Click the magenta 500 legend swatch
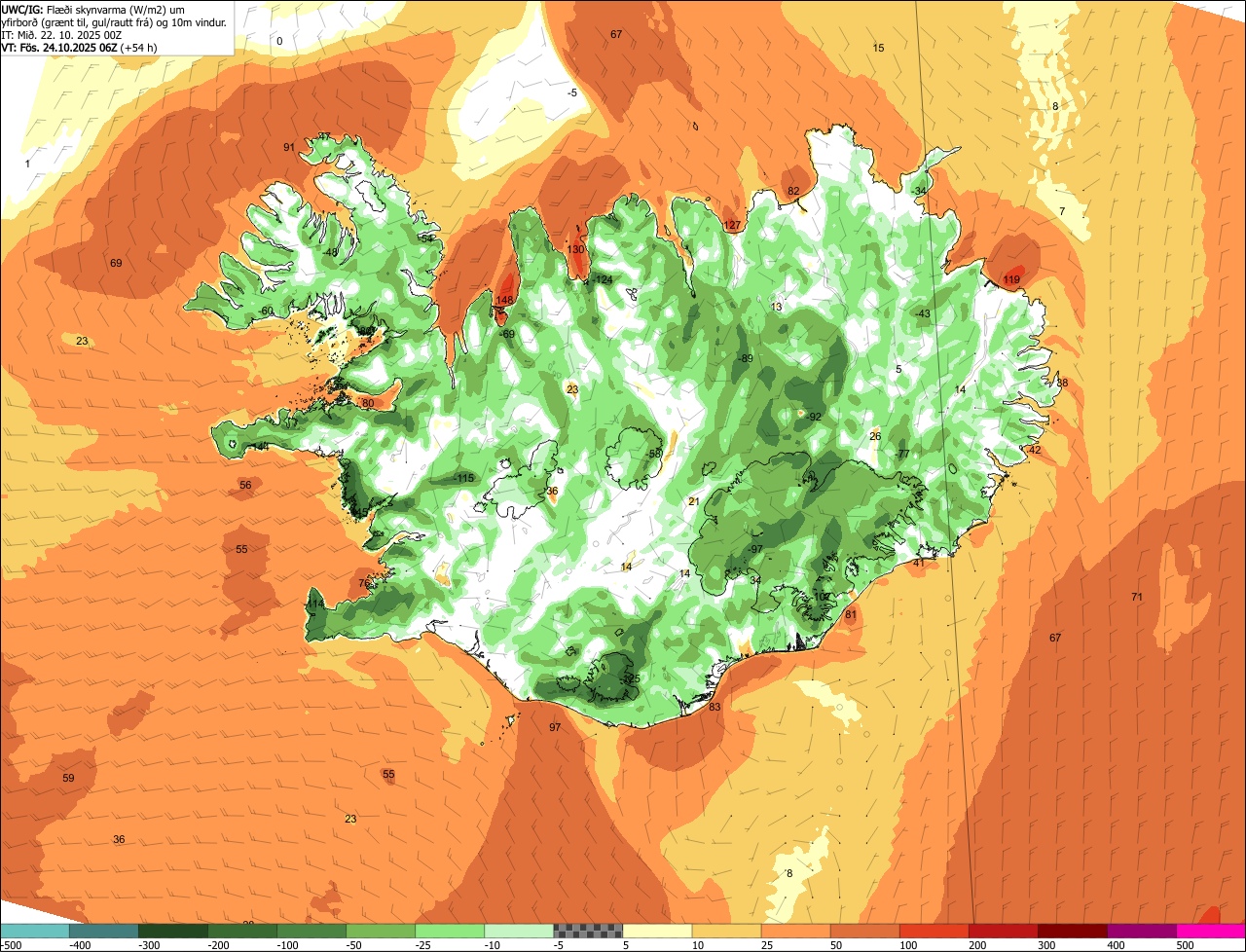Viewport: 1246px width, 952px height. (x=1210, y=931)
